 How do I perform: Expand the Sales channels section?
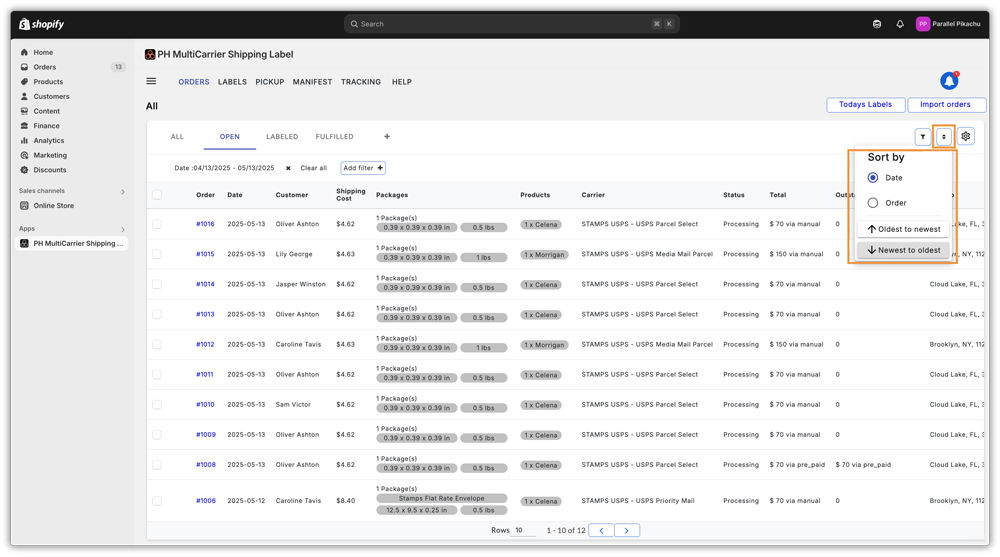coord(123,191)
